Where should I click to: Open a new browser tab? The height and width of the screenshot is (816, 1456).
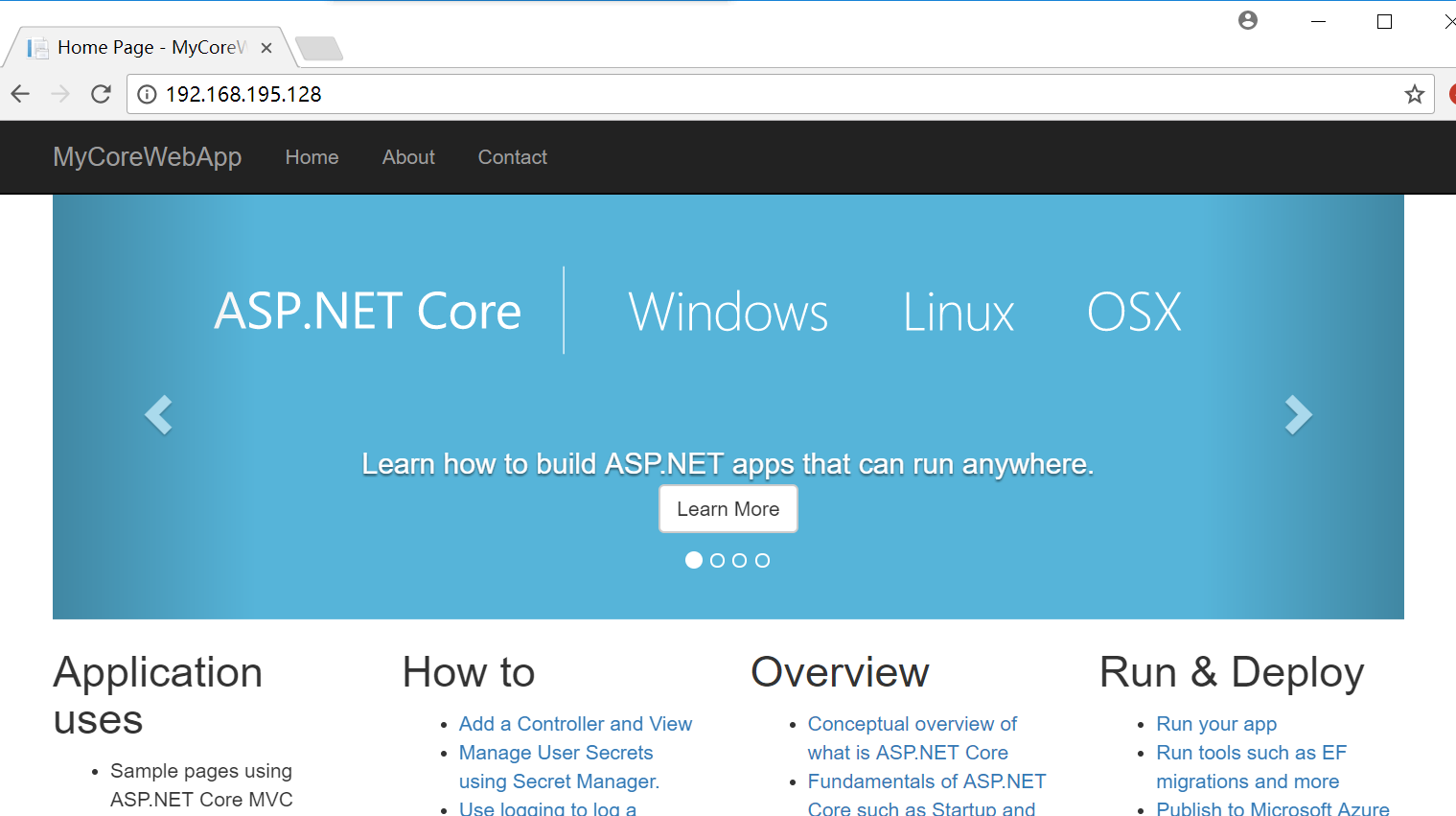319,48
